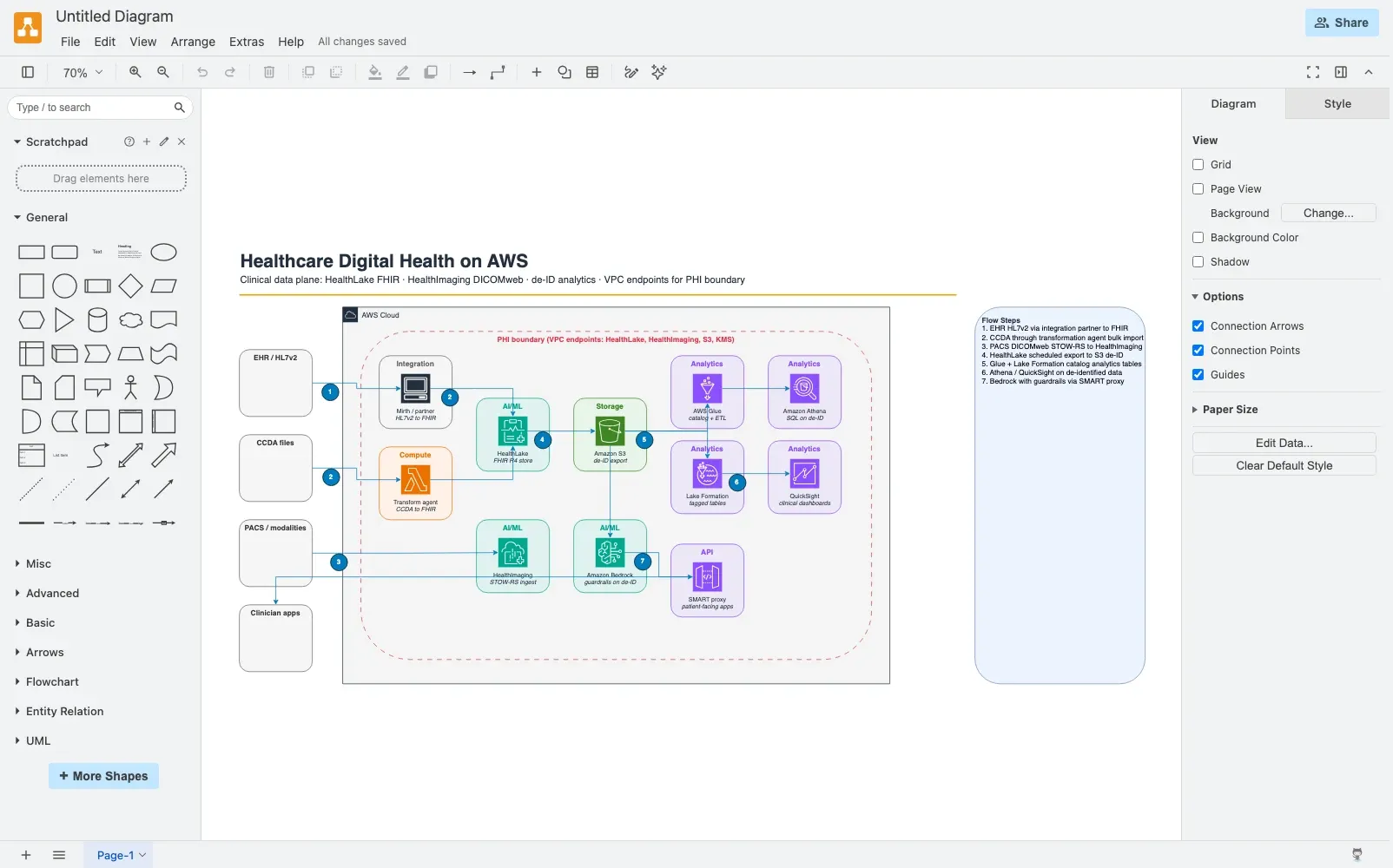Click the To Front icon

308,73
